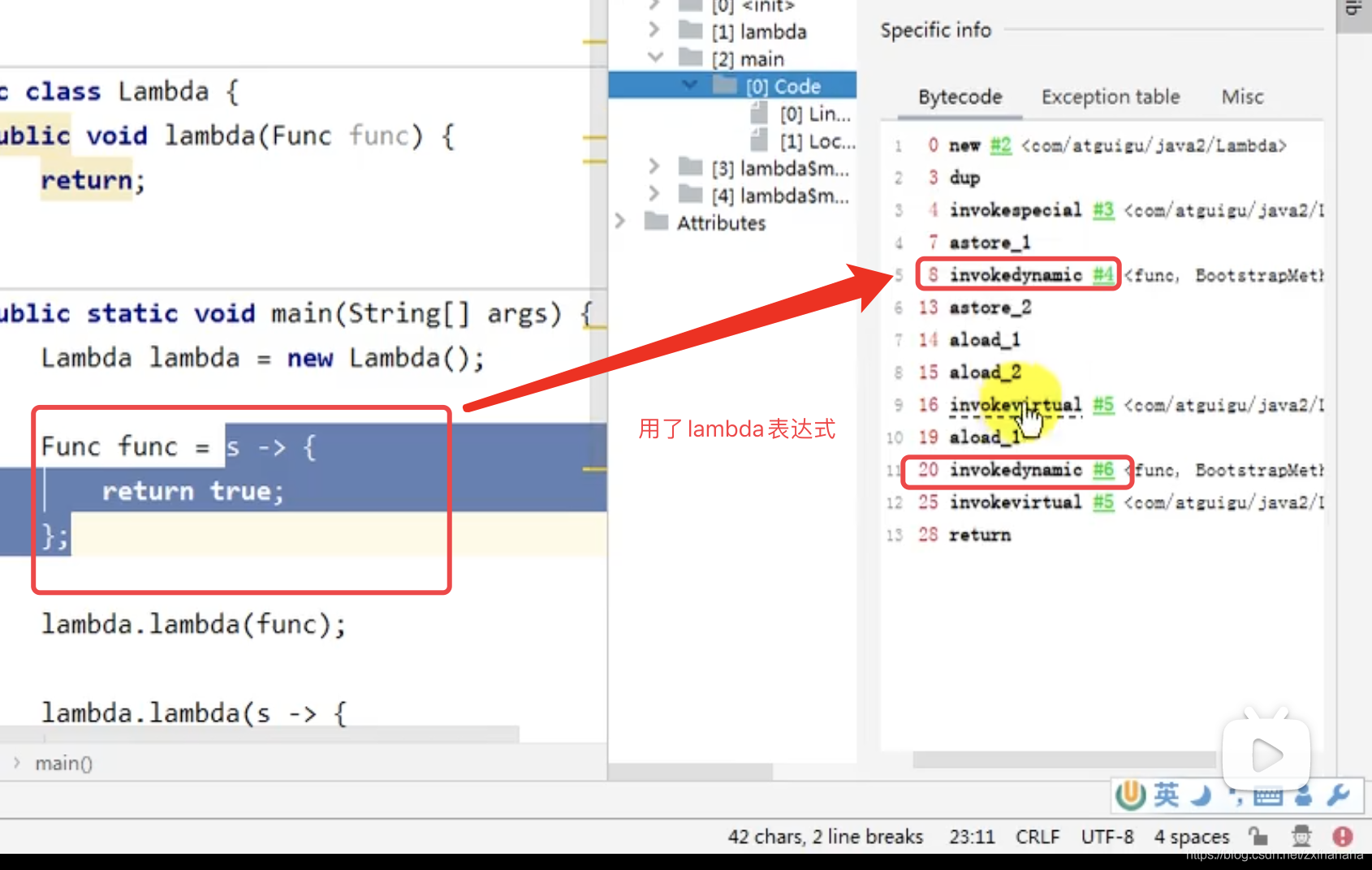Toggle the punctuation mode icon
The width and height of the screenshot is (1372, 870).
pos(1236,797)
